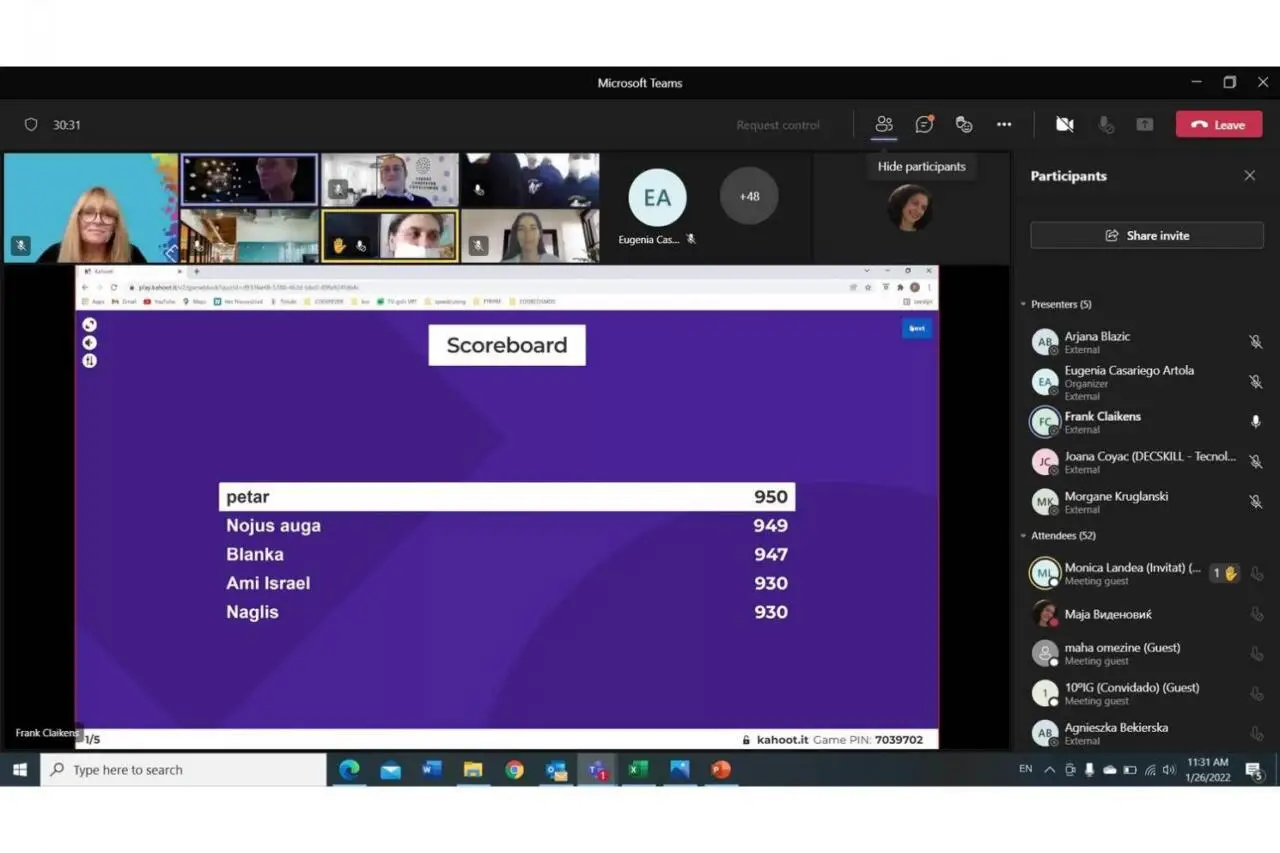Click the Kahoot fullscreen icon

pos(89,324)
